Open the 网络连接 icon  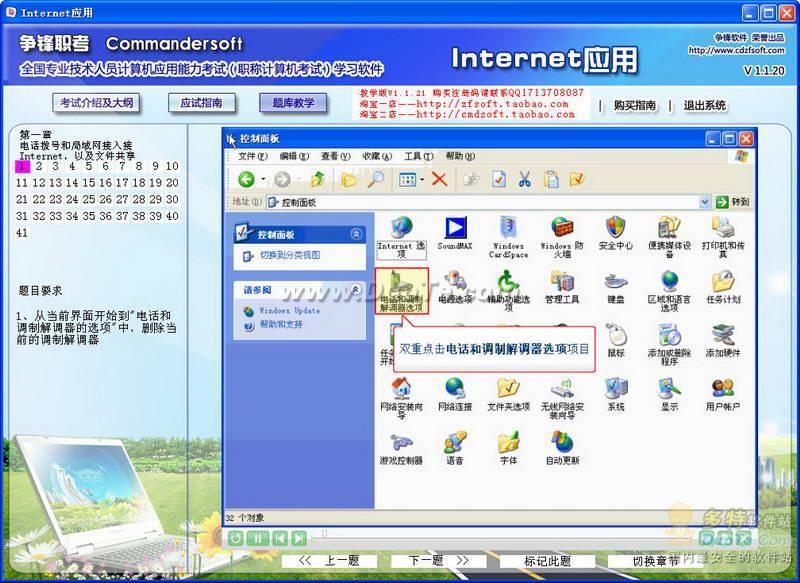pos(455,395)
